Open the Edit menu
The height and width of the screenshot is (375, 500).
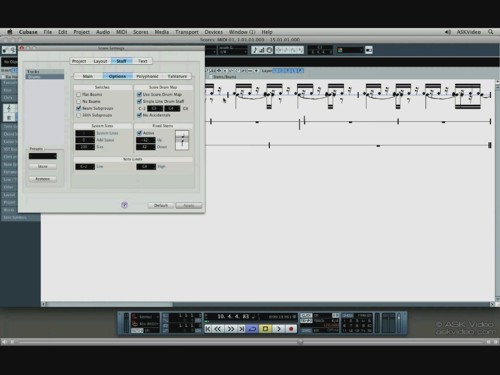coord(63,32)
